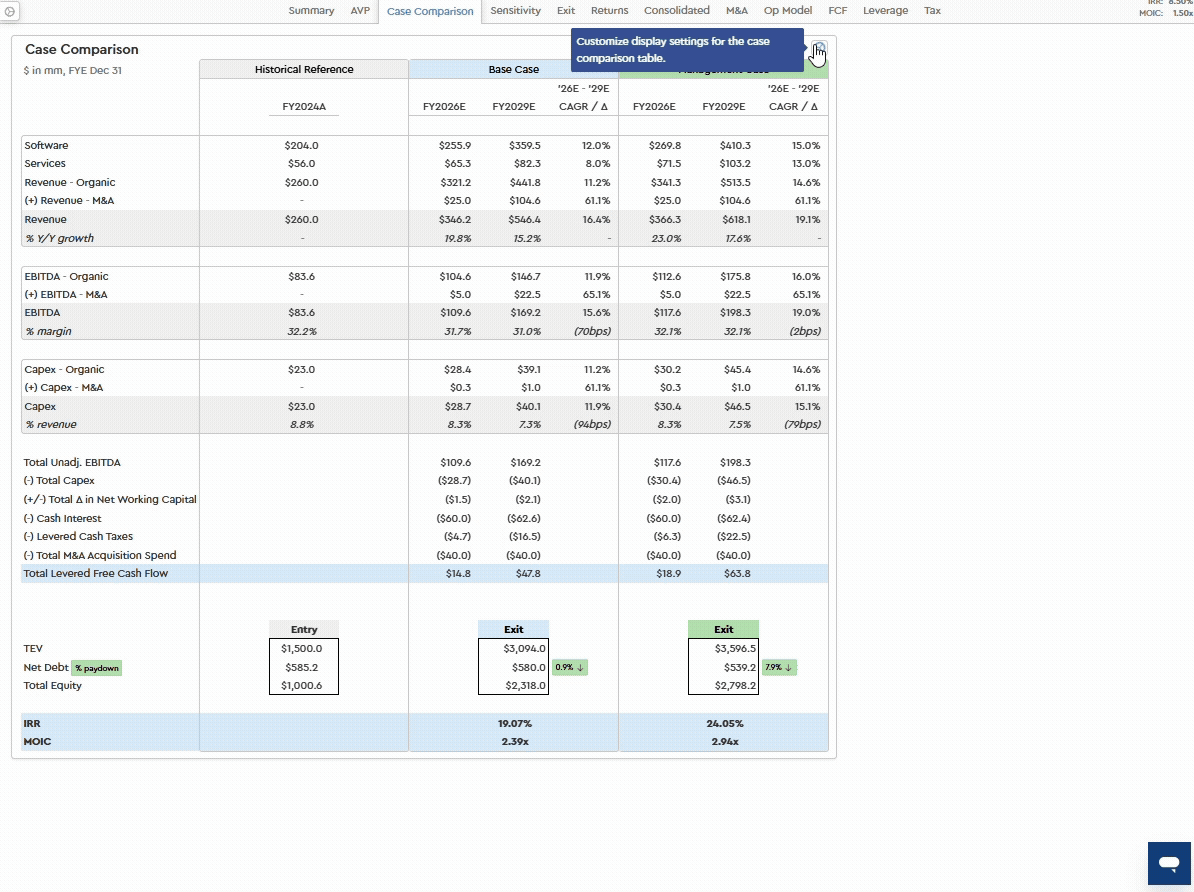Image resolution: width=1194 pixels, height=892 pixels.
Task: Open the Consolidated tab
Action: tap(676, 11)
